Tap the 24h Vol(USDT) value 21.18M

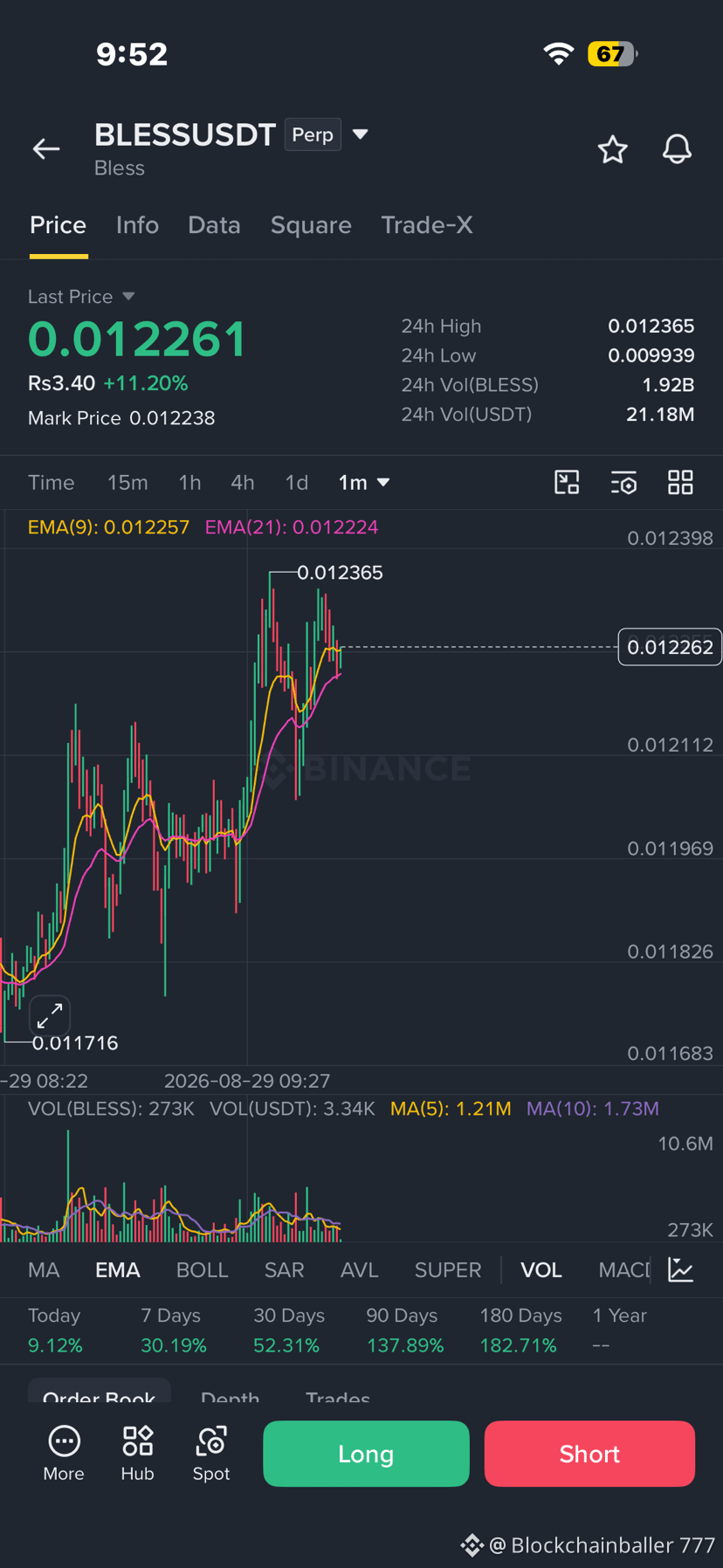point(660,414)
